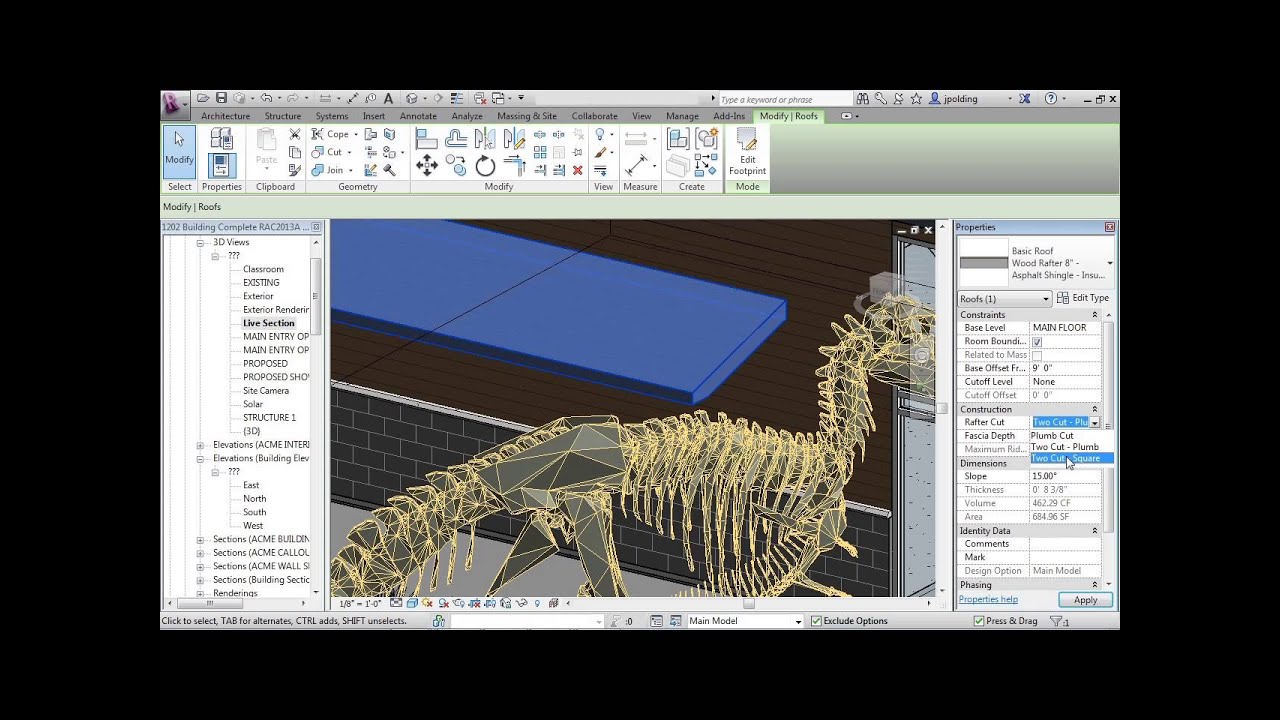Click the paint brush icon in View panel

[x=600, y=152]
